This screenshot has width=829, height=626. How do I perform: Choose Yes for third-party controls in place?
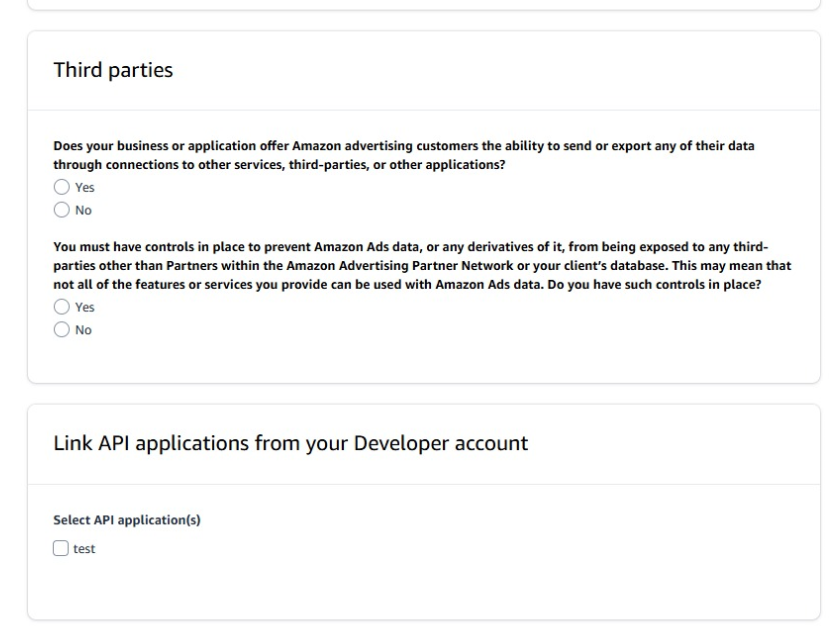click(62, 307)
